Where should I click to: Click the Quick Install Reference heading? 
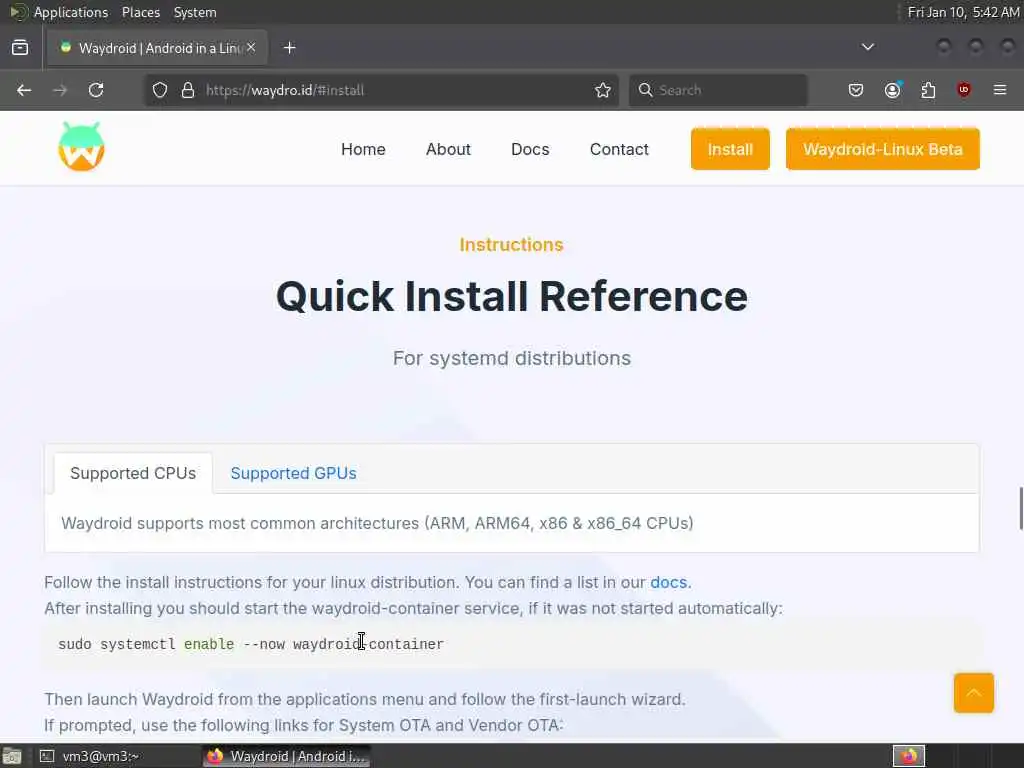tap(511, 296)
